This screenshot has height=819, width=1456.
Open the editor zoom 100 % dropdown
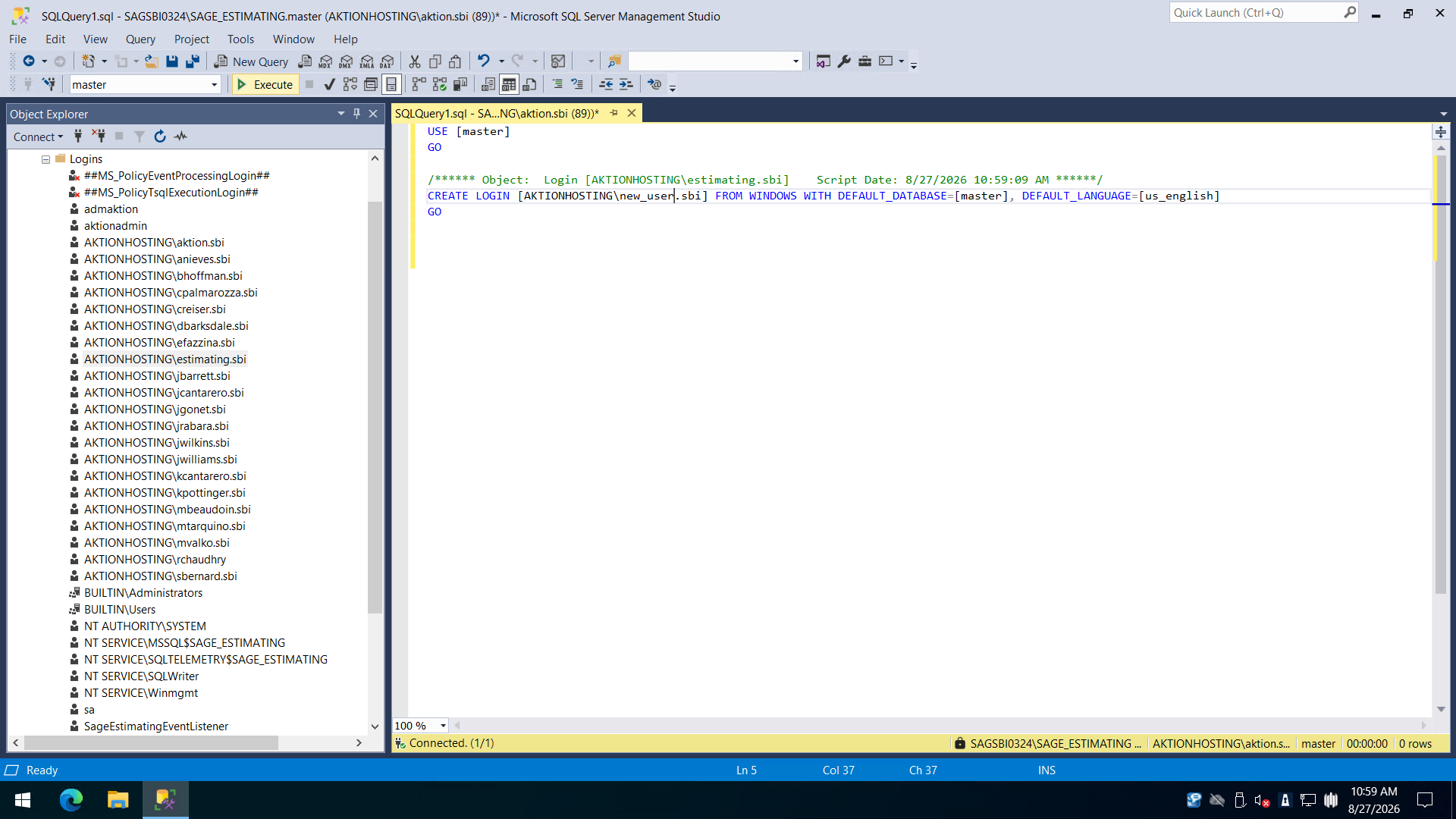pyautogui.click(x=443, y=726)
